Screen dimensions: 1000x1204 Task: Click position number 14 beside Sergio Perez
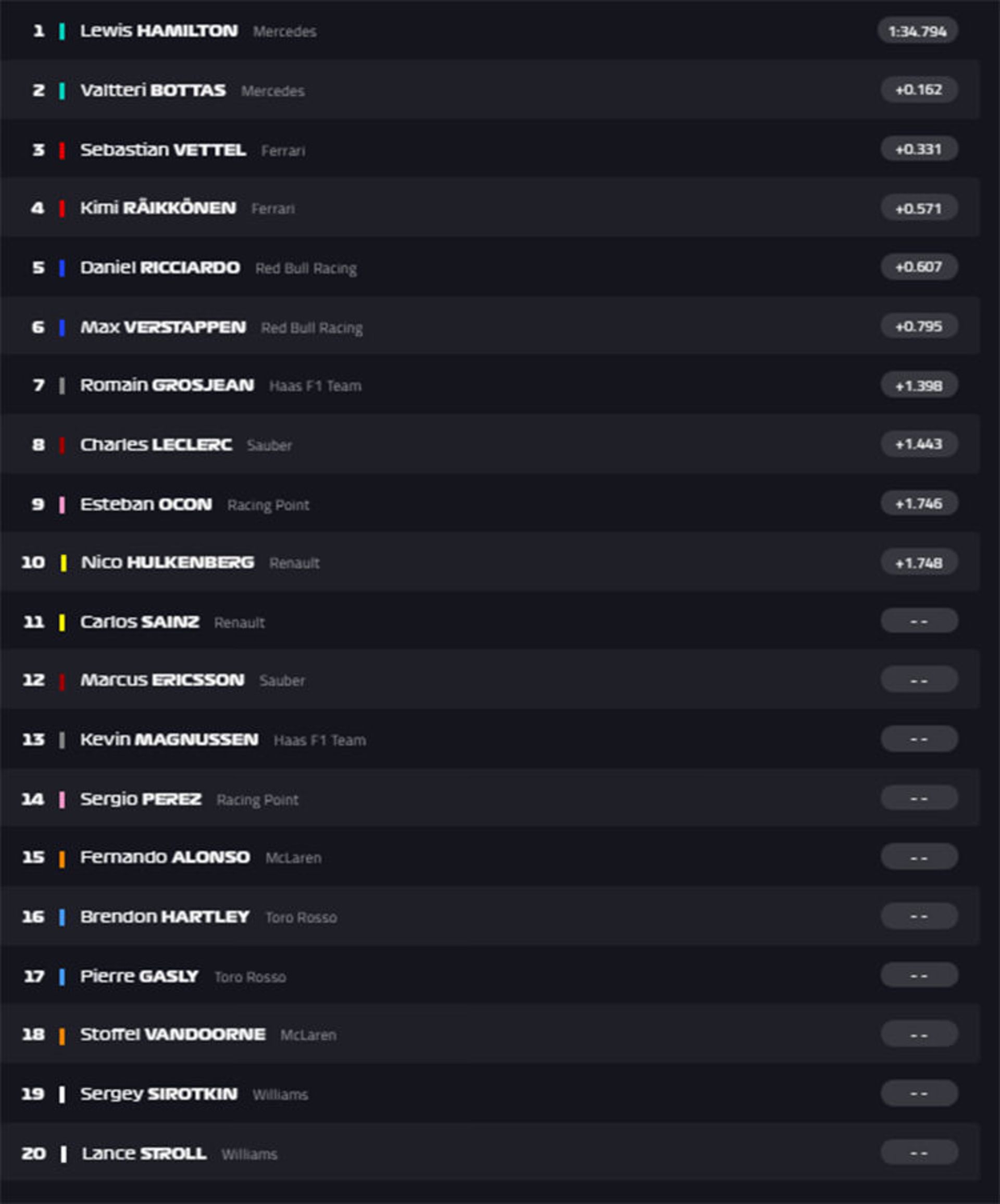point(33,799)
